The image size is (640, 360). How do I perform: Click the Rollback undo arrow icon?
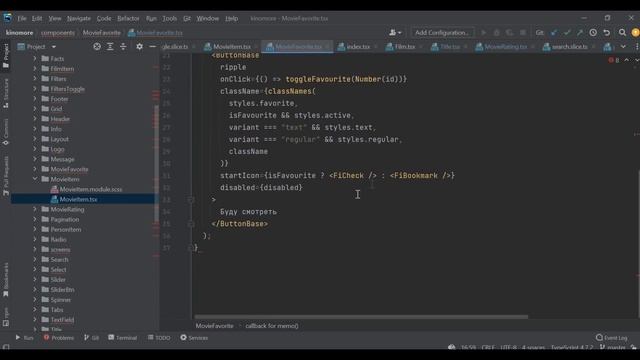(607, 32)
